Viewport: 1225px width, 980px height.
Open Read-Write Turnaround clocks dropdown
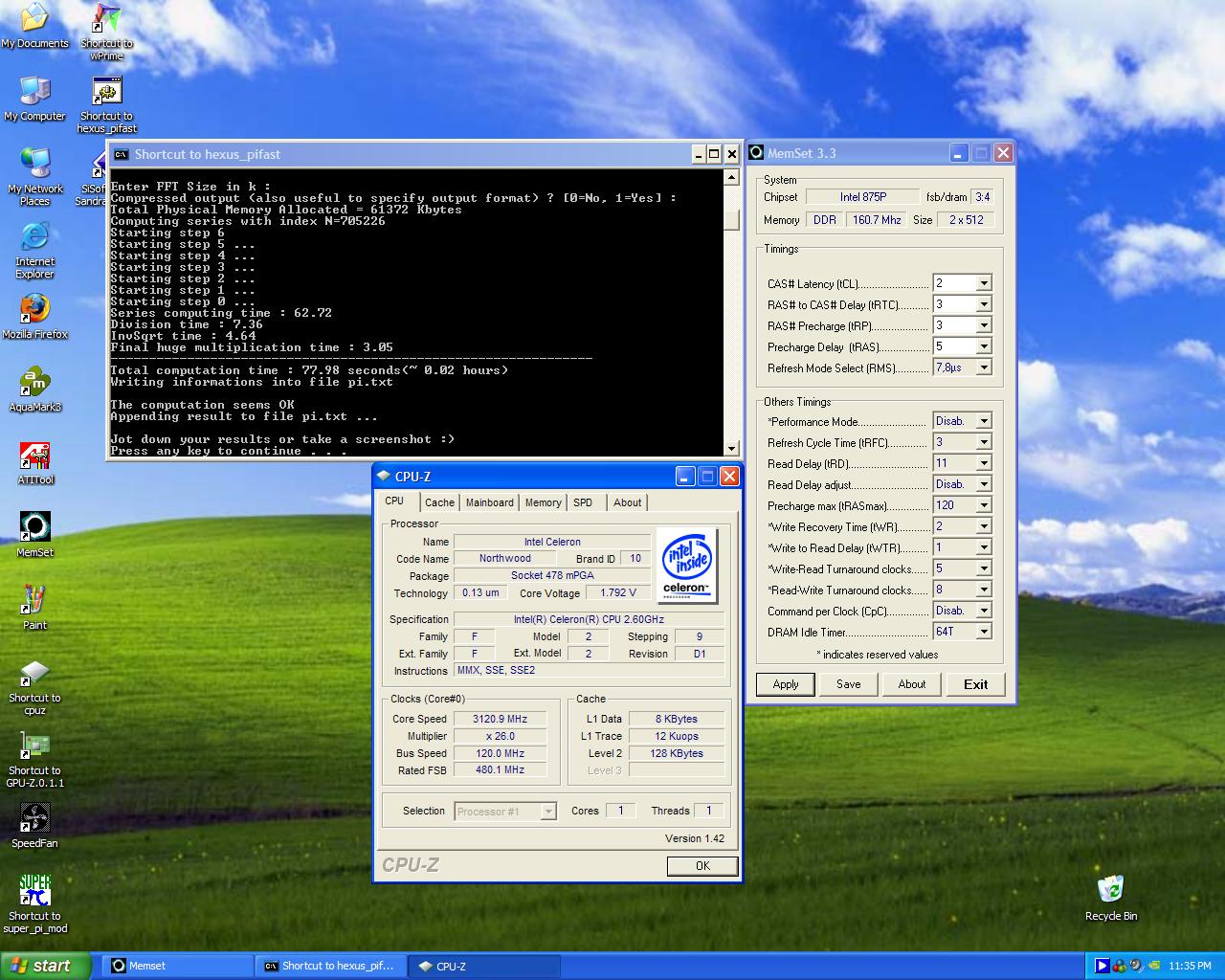(x=983, y=590)
